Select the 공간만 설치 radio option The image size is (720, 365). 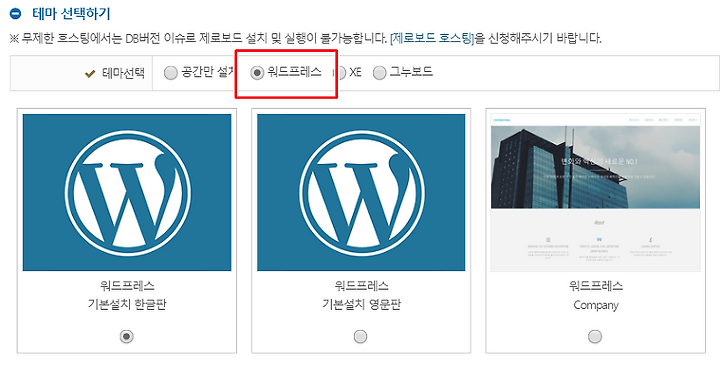(x=170, y=73)
